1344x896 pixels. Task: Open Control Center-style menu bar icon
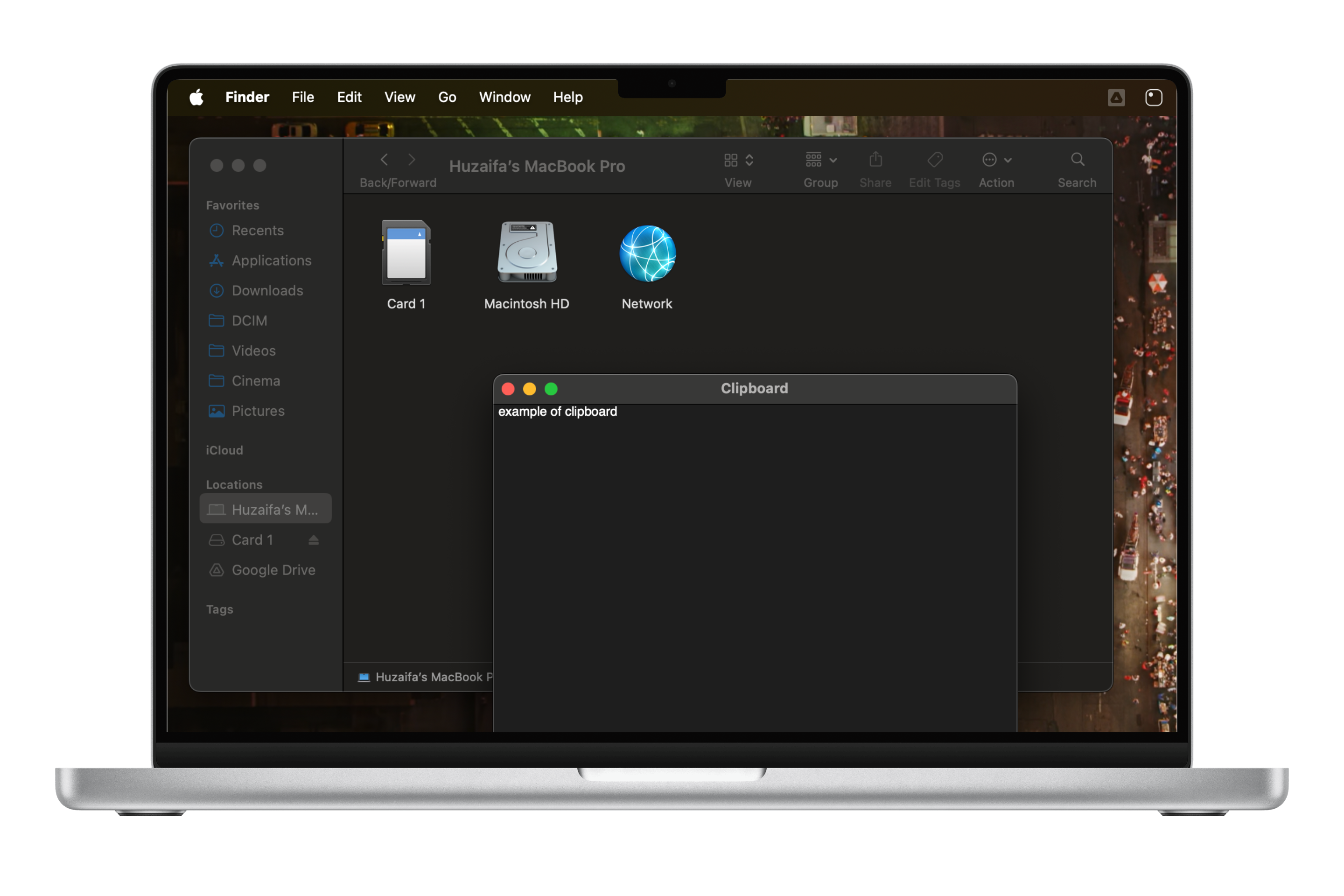1153,97
